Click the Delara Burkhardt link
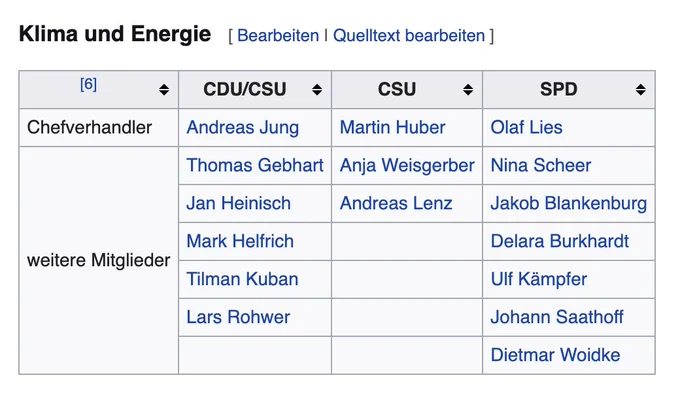680x403 pixels. point(559,241)
